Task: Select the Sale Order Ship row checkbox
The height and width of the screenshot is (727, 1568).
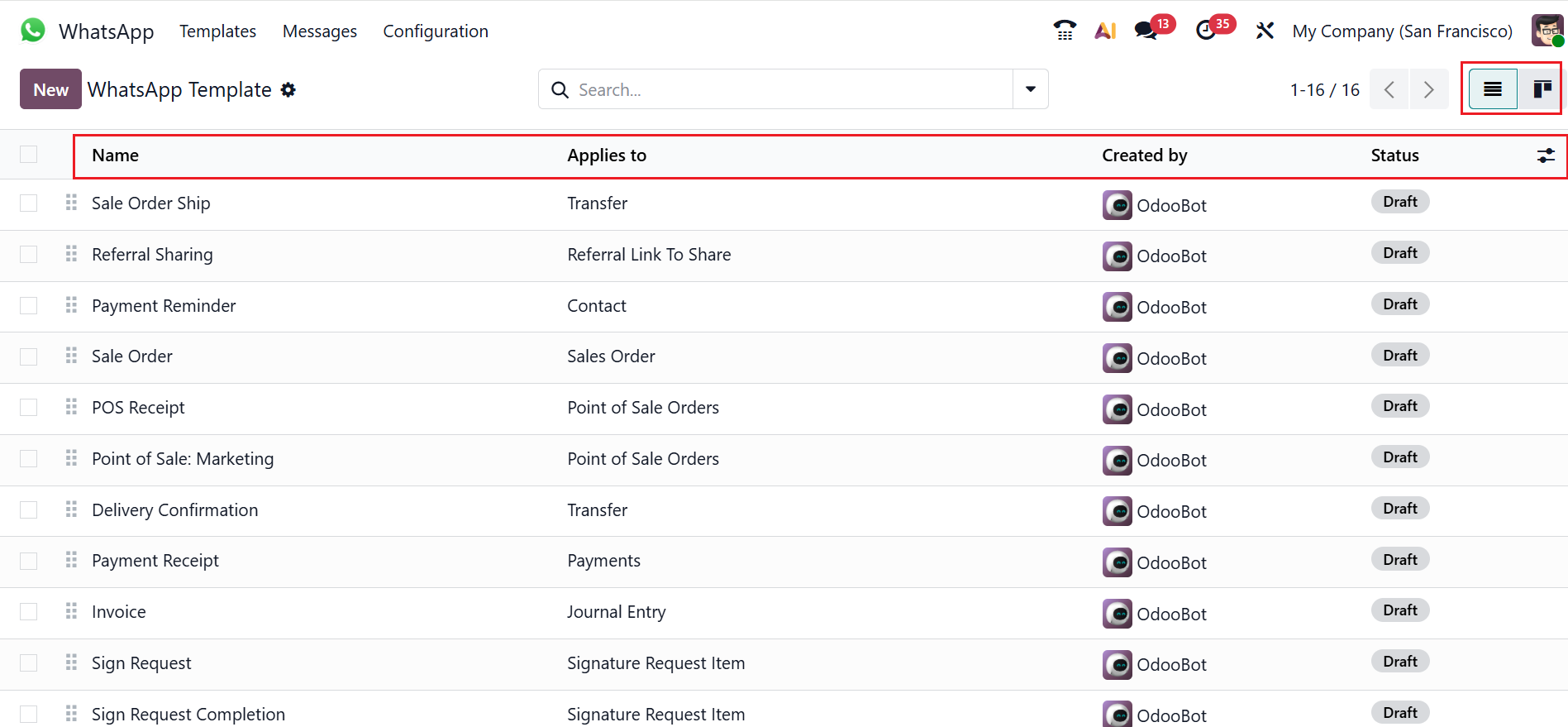Action: click(29, 203)
